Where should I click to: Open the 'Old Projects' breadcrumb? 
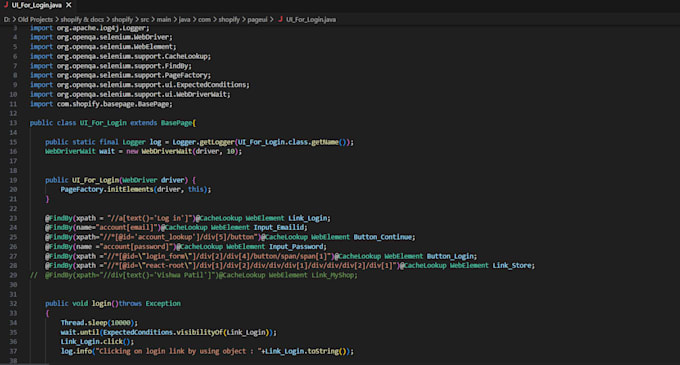(35, 20)
